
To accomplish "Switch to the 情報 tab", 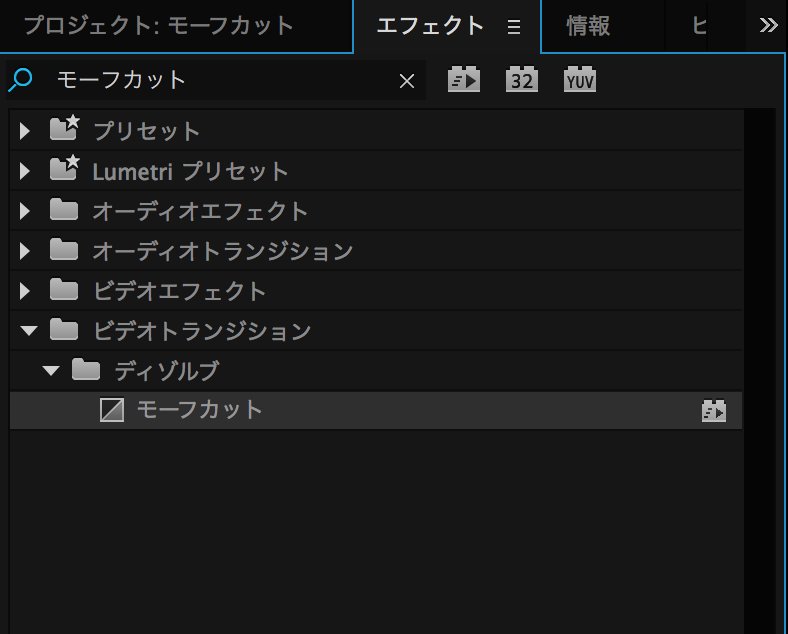I will click(588, 26).
